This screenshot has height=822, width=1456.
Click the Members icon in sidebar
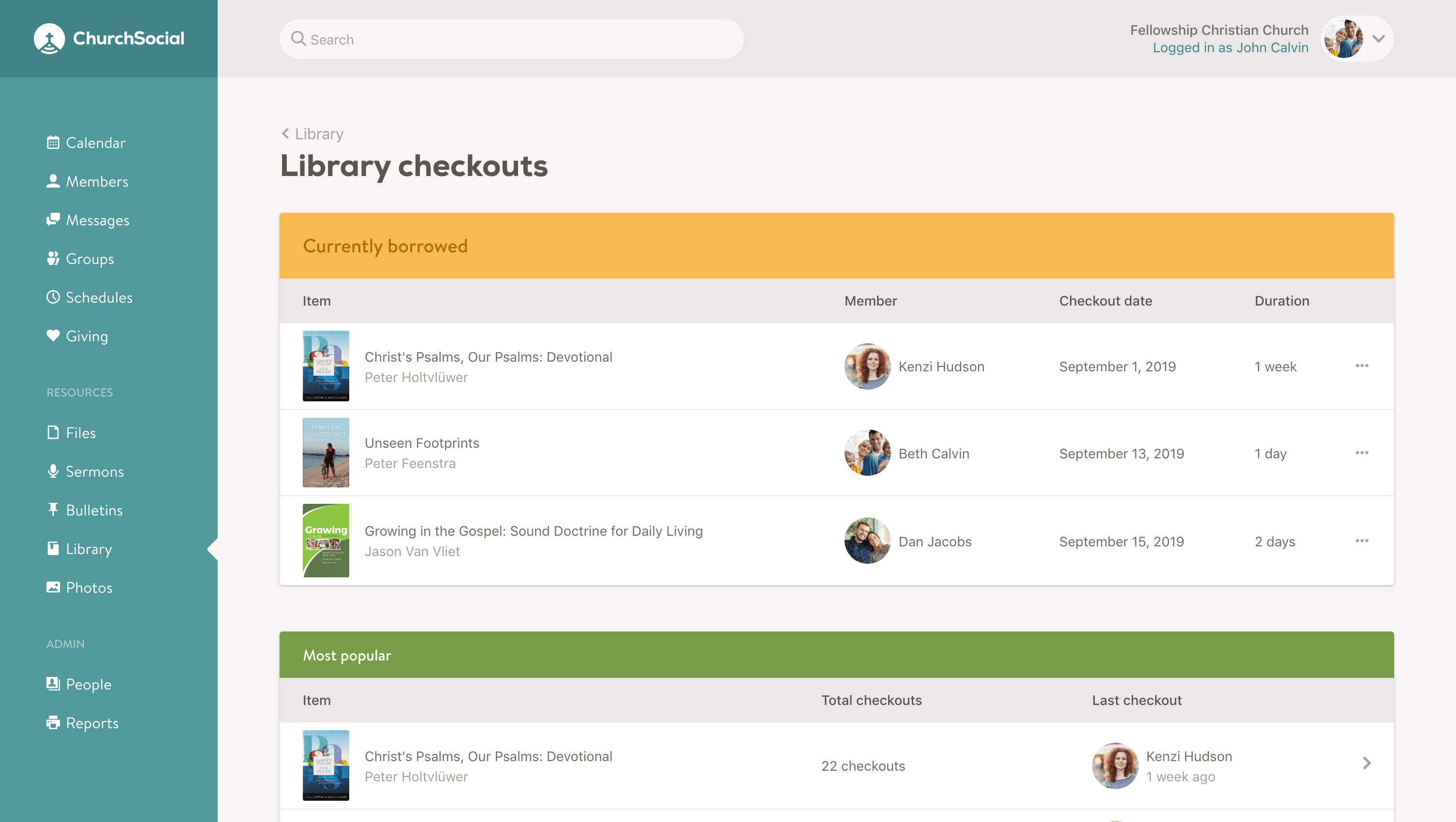pos(53,181)
